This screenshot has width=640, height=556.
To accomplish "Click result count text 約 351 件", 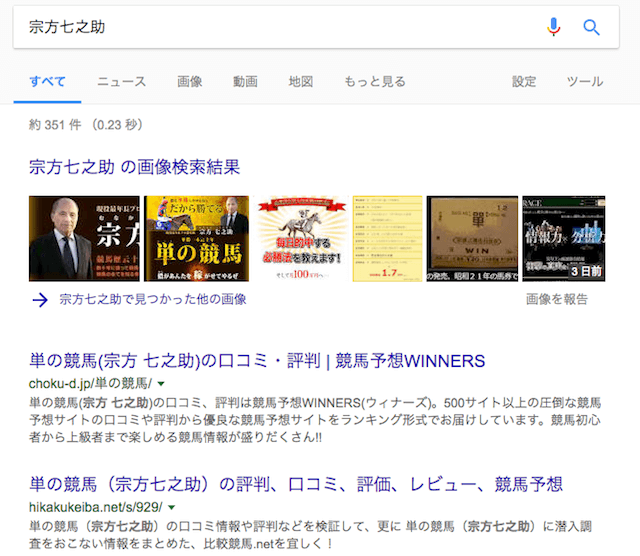I will (55, 125).
